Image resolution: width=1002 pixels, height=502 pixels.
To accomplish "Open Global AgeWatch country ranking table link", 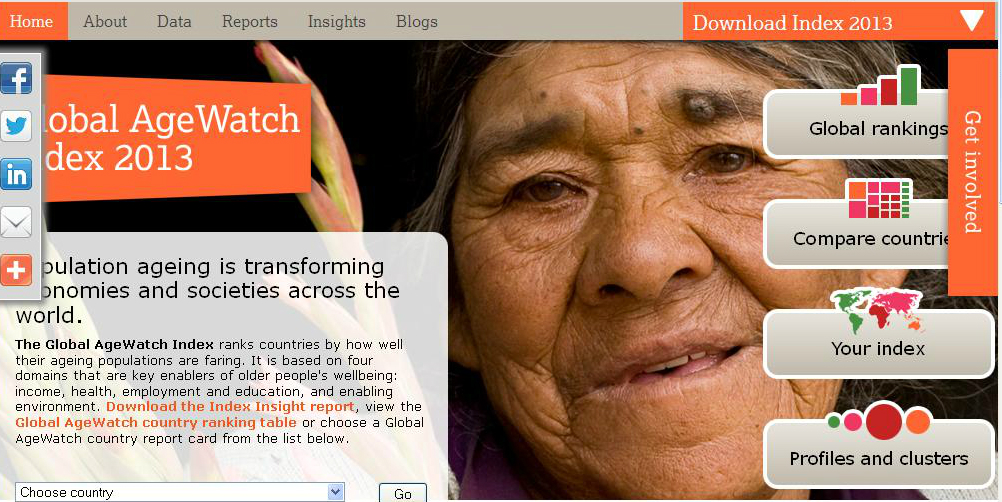I will (156, 422).
